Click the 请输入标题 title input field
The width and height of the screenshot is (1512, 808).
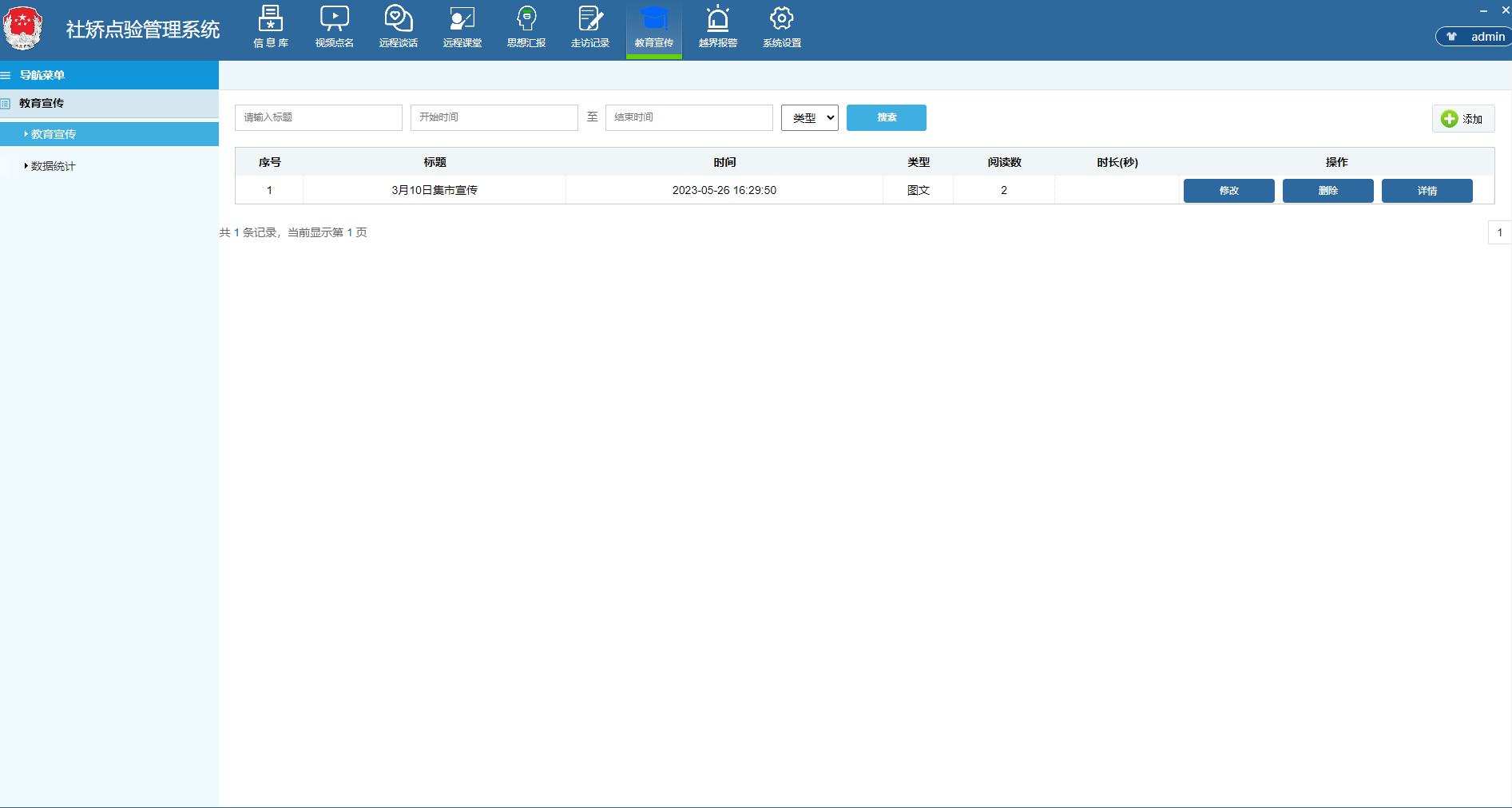tap(318, 117)
